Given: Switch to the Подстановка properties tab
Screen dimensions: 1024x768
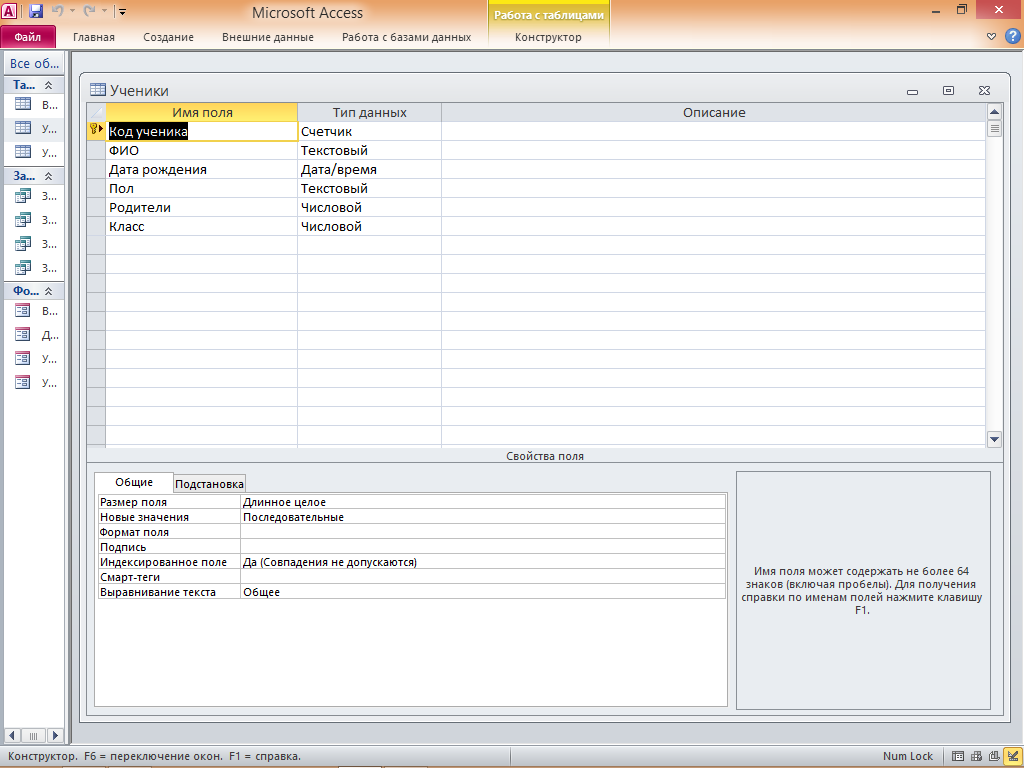Looking at the screenshot, I should (209, 483).
